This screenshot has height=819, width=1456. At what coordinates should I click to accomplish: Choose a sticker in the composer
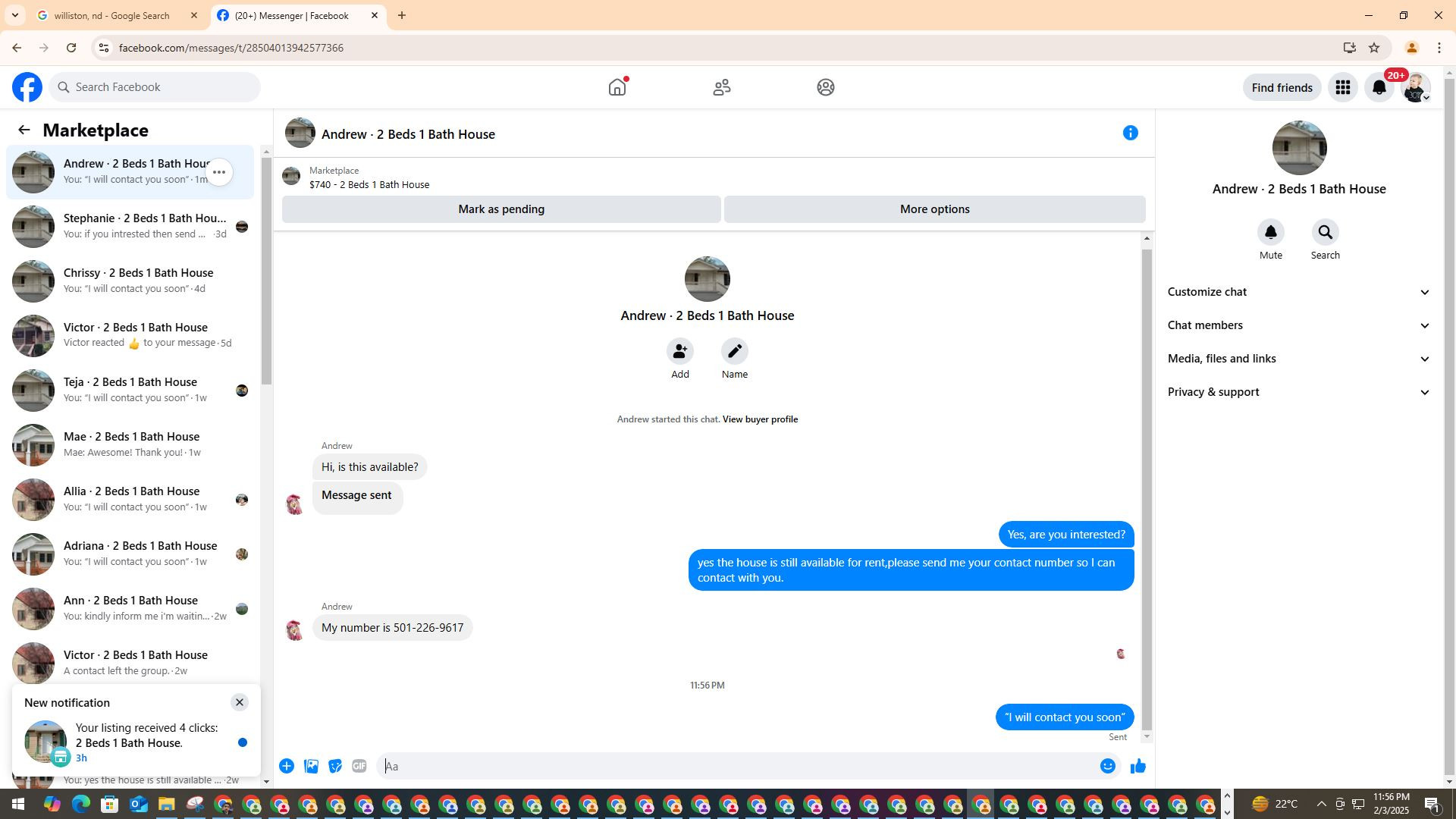pos(335,766)
